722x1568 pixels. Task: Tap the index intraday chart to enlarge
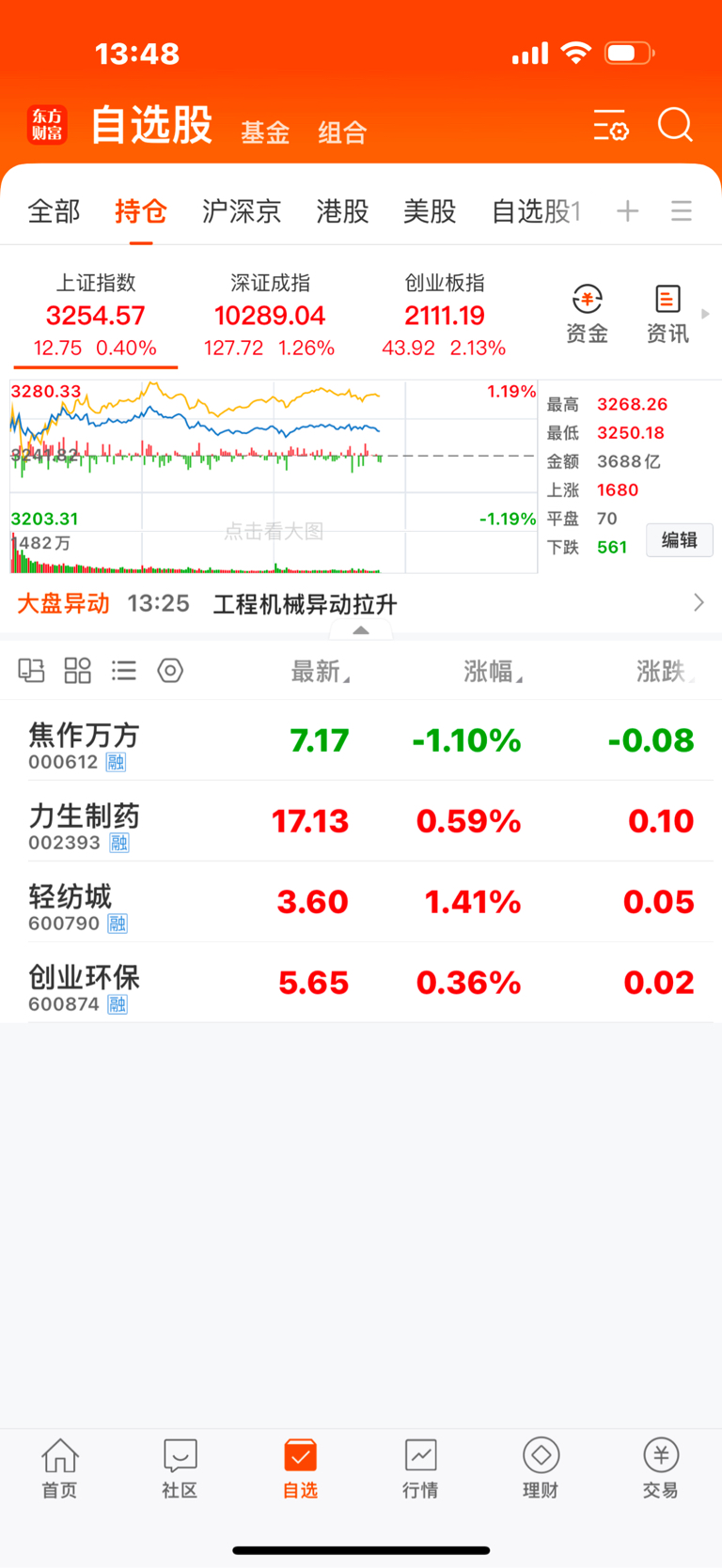point(274,476)
